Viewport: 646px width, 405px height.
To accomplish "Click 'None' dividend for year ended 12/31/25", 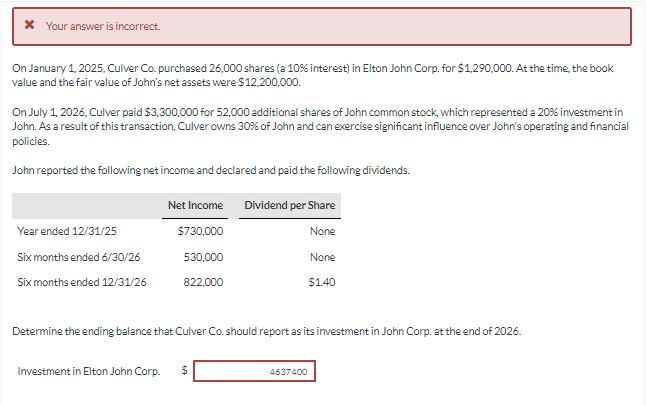I will [323, 231].
